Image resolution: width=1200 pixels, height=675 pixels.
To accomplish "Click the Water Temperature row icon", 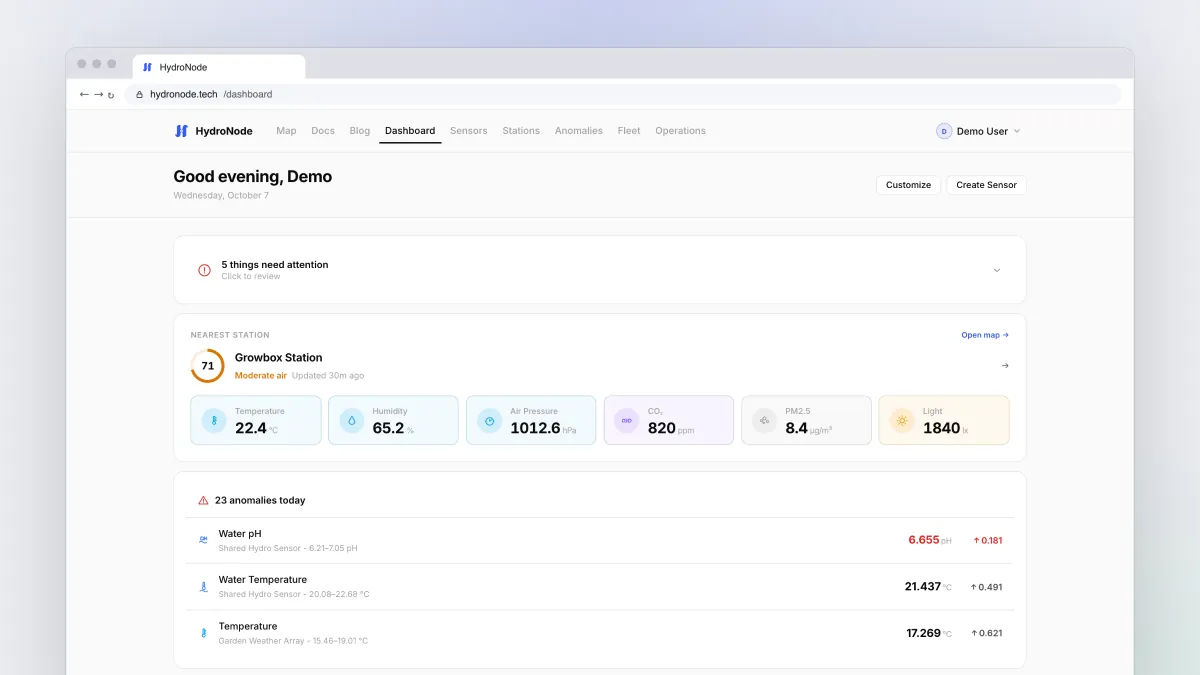I will [203, 587].
